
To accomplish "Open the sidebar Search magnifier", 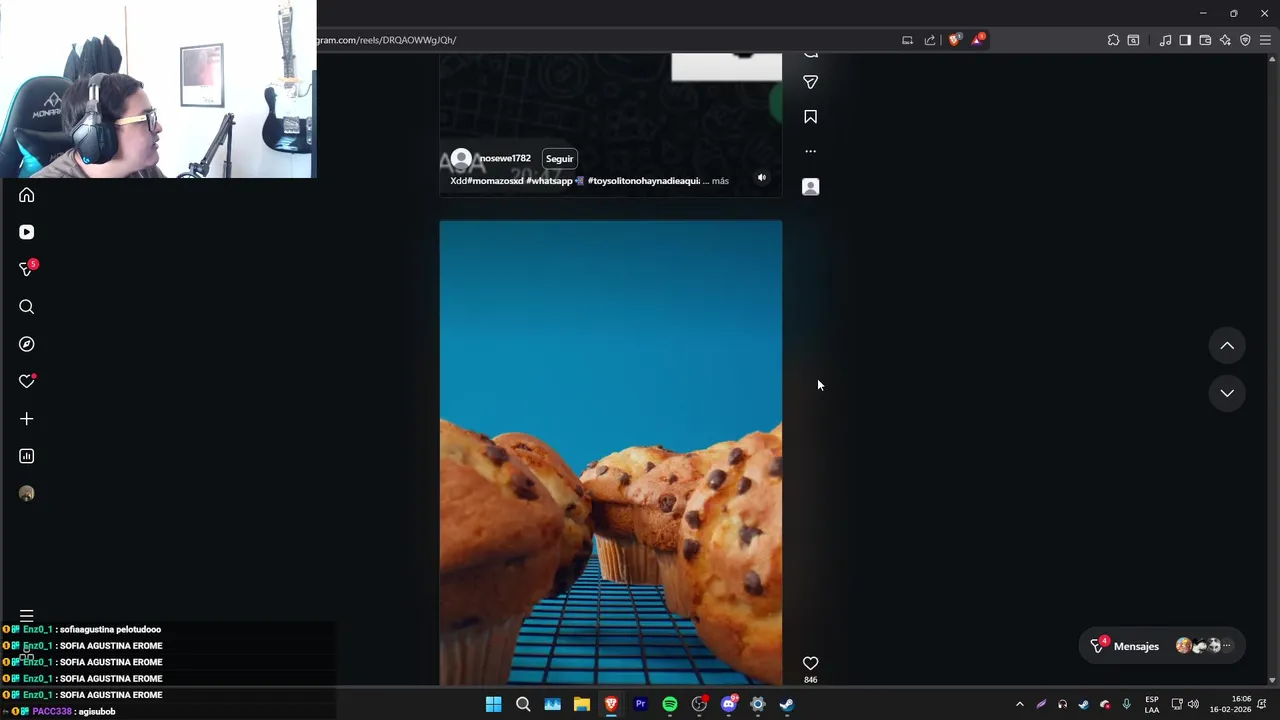I will (27, 307).
